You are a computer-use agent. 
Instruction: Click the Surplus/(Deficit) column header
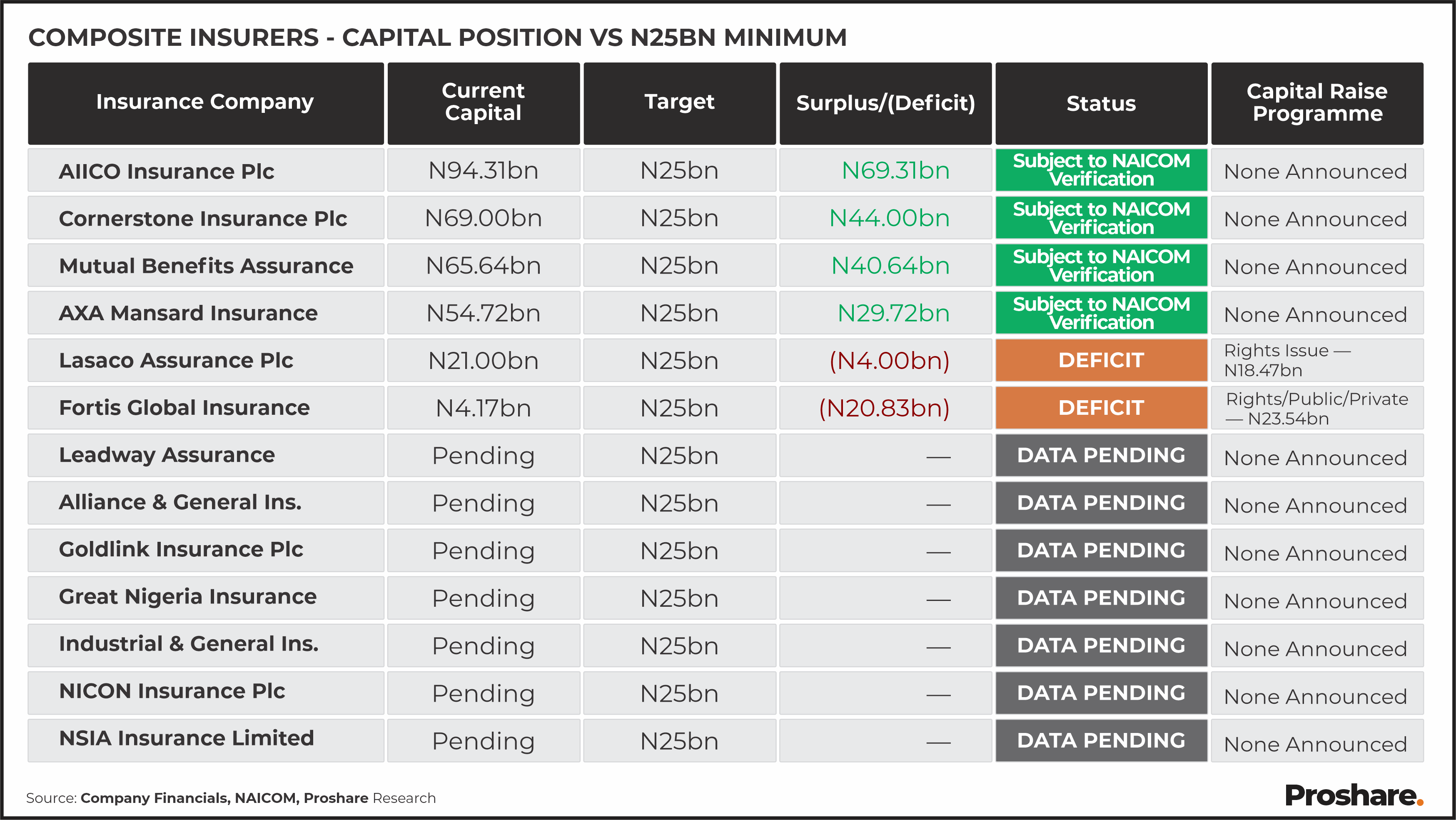pos(885,103)
